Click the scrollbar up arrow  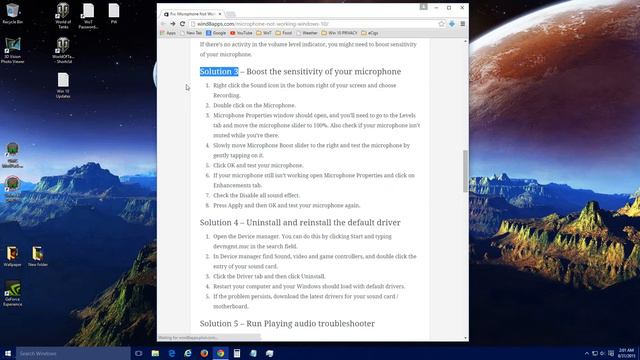point(465,42)
